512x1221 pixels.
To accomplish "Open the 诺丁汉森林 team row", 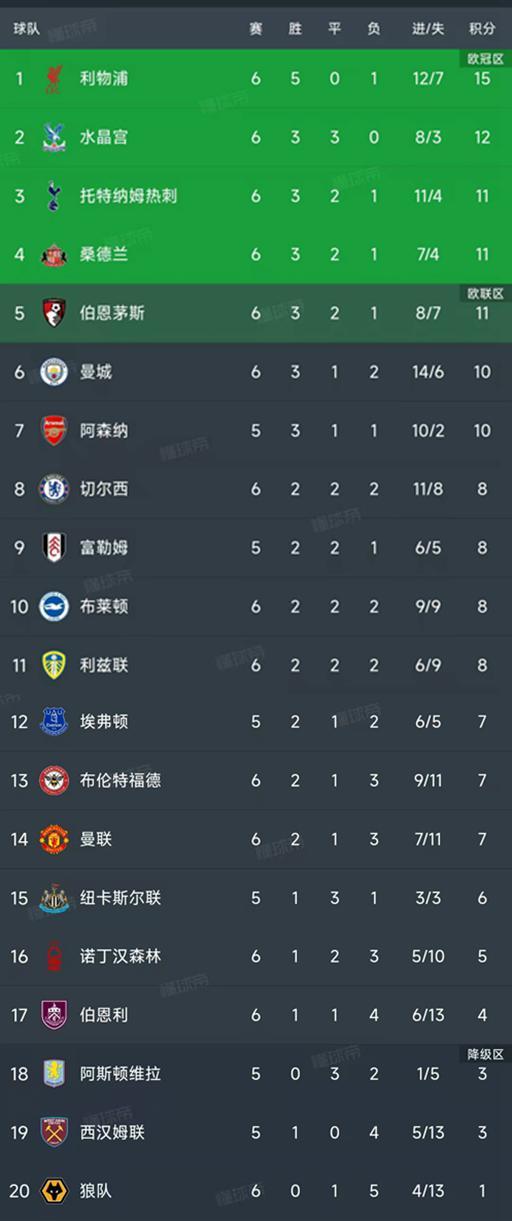I will pos(256,957).
